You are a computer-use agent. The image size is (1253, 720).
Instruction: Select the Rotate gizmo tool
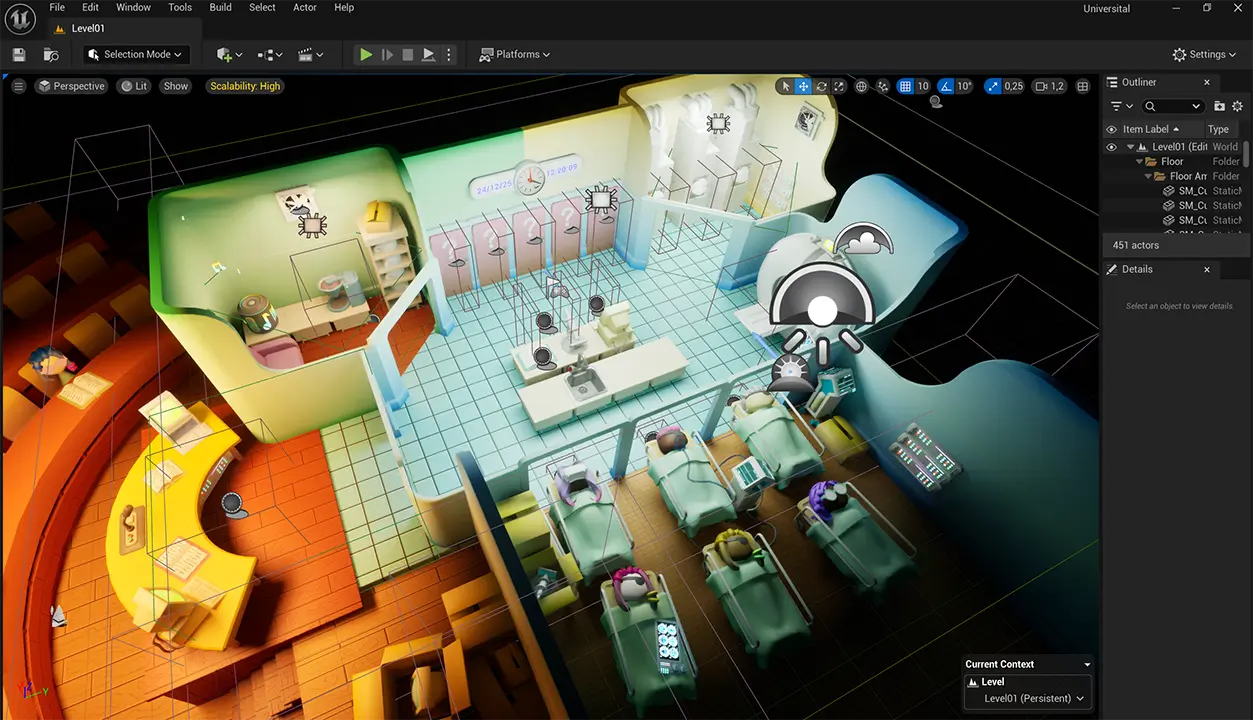[821, 87]
